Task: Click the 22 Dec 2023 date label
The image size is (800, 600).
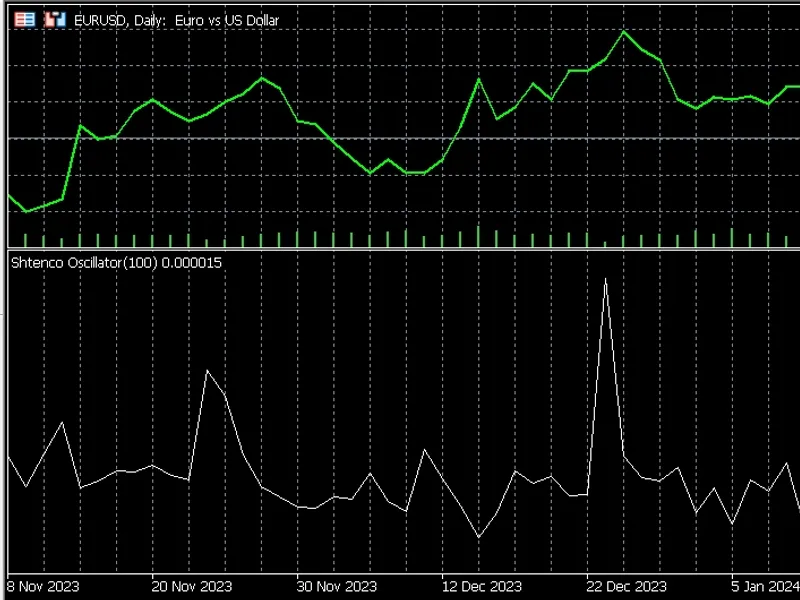Action: (x=627, y=586)
